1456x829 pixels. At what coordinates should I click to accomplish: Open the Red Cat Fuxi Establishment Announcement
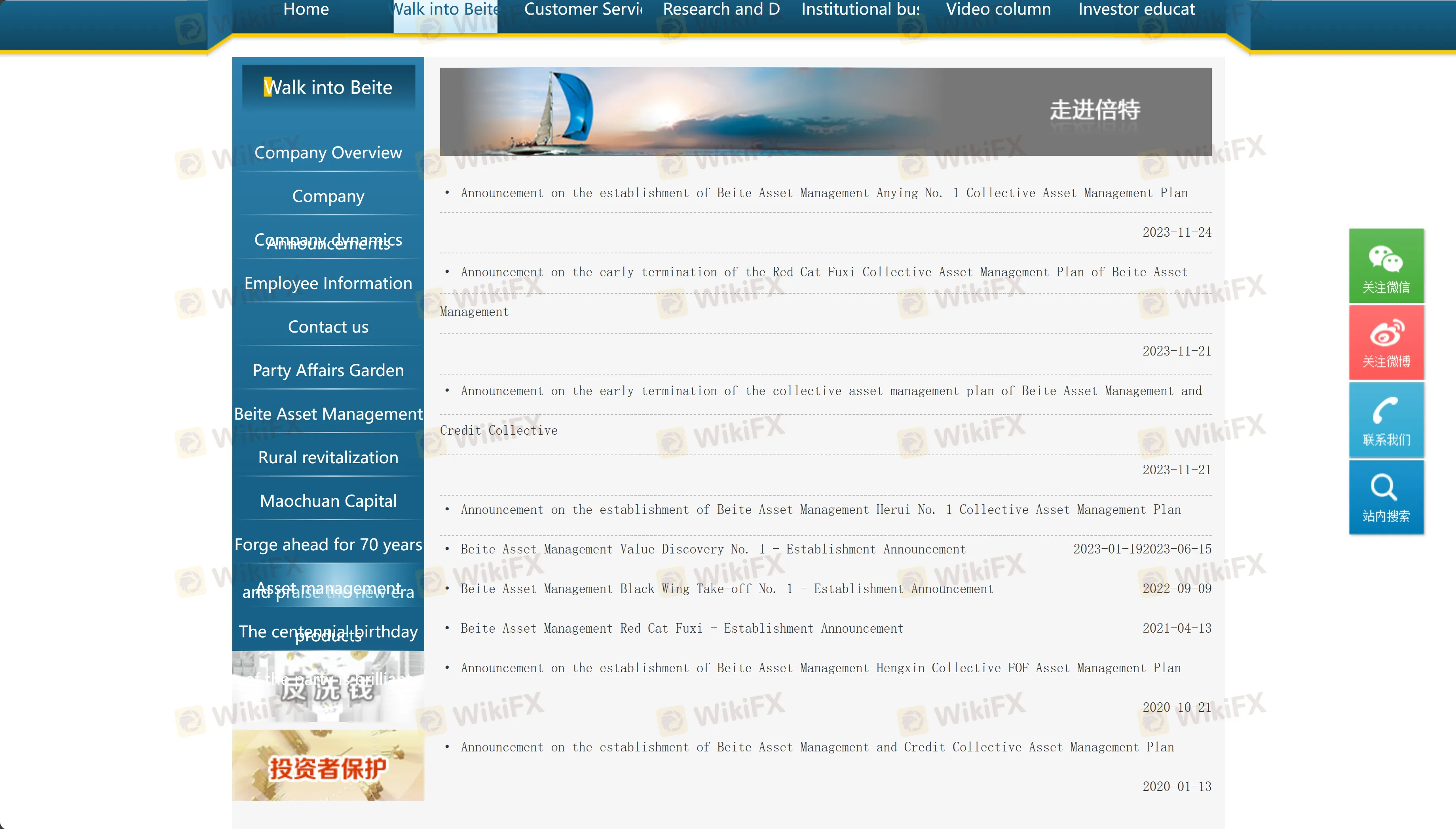[682, 628]
